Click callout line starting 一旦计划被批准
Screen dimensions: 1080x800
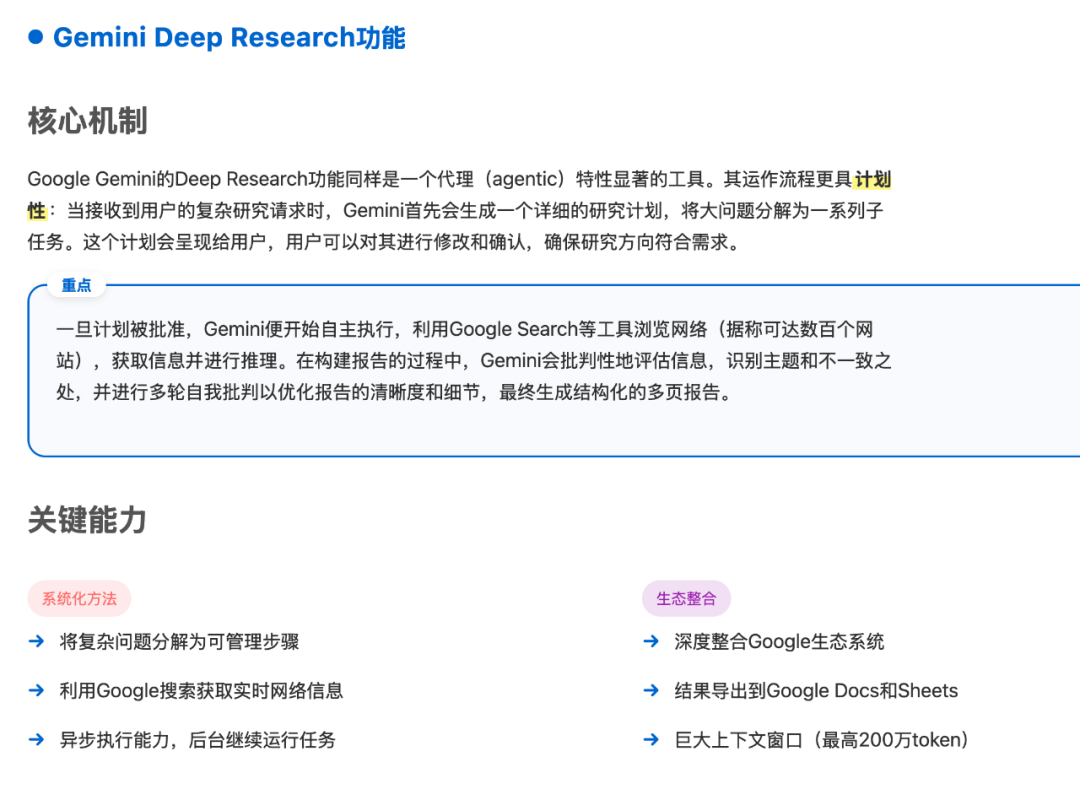[465, 329]
